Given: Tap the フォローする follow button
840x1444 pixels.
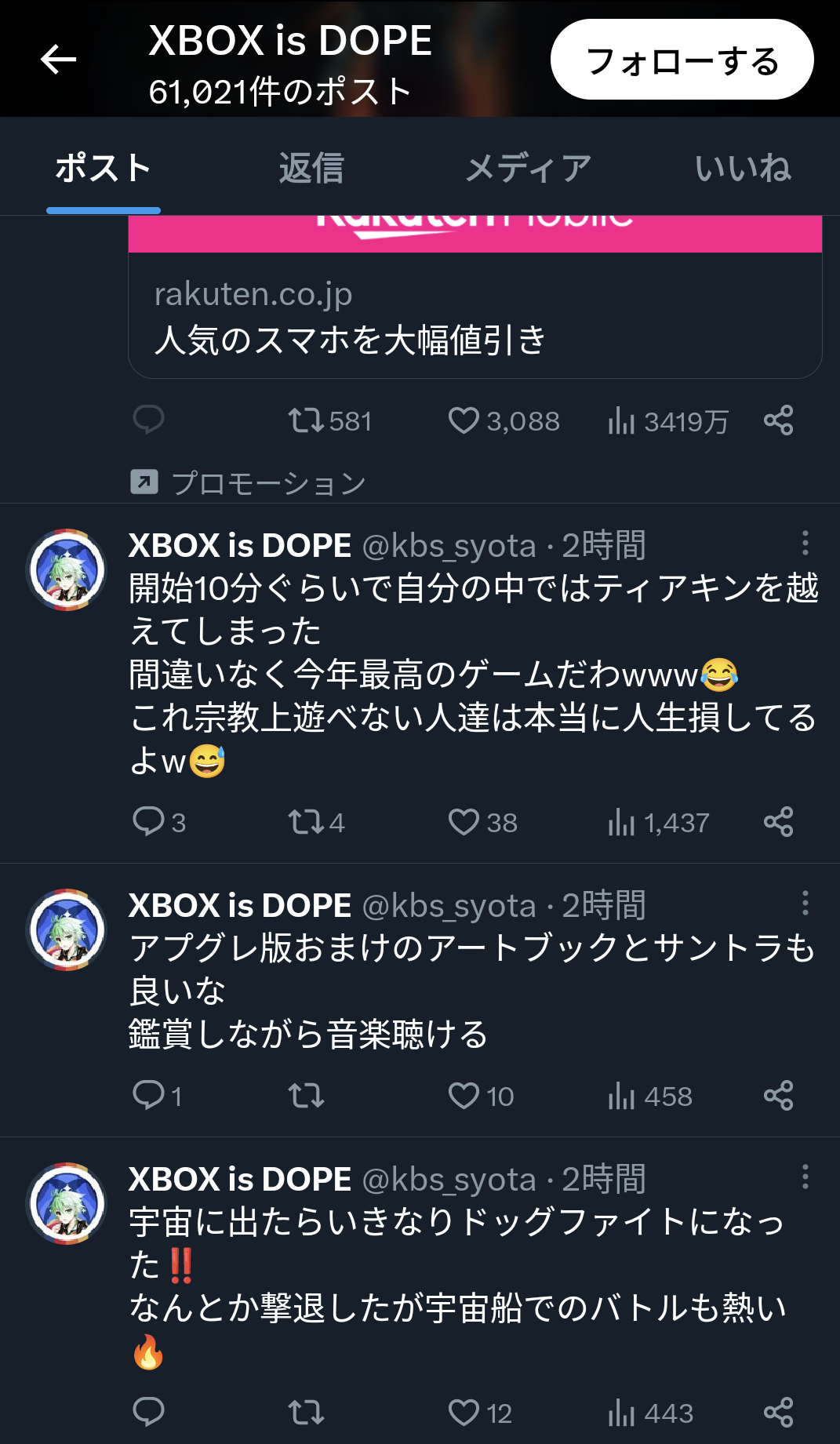Looking at the screenshot, I should pyautogui.click(x=682, y=60).
